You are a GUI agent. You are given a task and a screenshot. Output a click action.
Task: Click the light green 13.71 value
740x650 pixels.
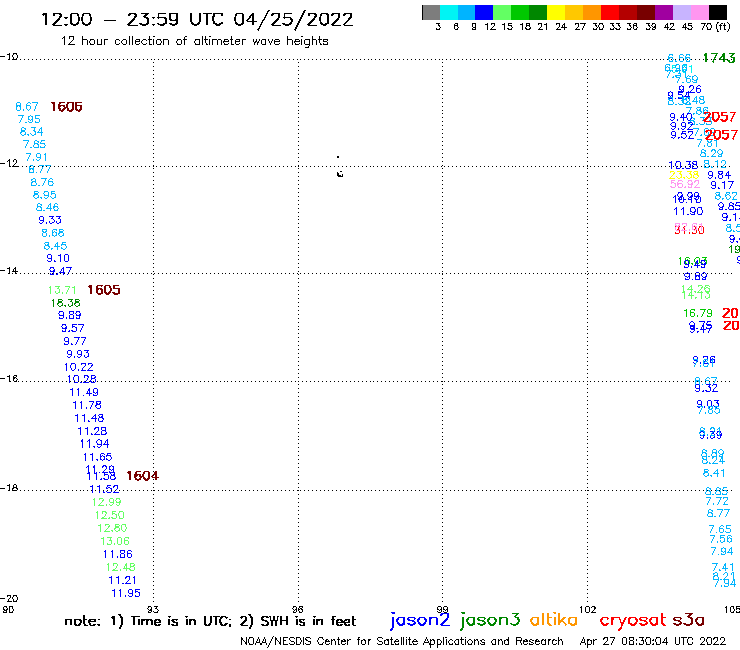pos(62,290)
